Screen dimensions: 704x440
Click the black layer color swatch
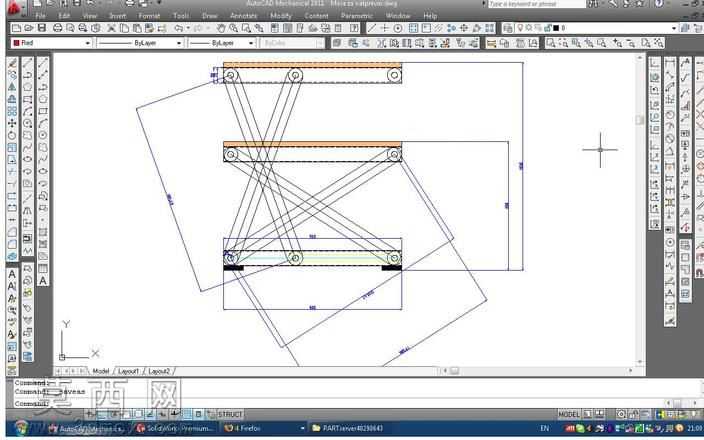point(556,28)
